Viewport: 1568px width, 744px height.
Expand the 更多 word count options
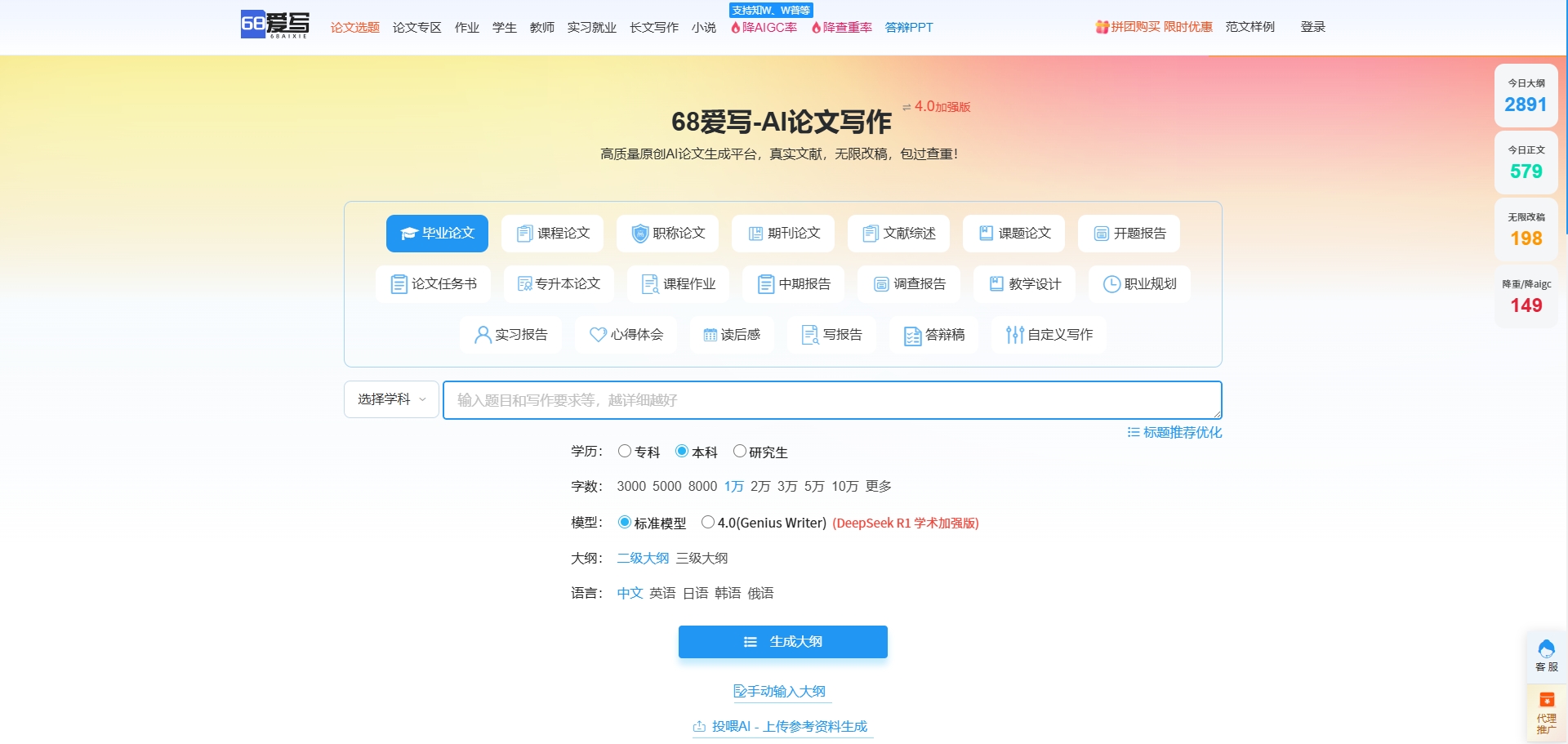pos(879,487)
